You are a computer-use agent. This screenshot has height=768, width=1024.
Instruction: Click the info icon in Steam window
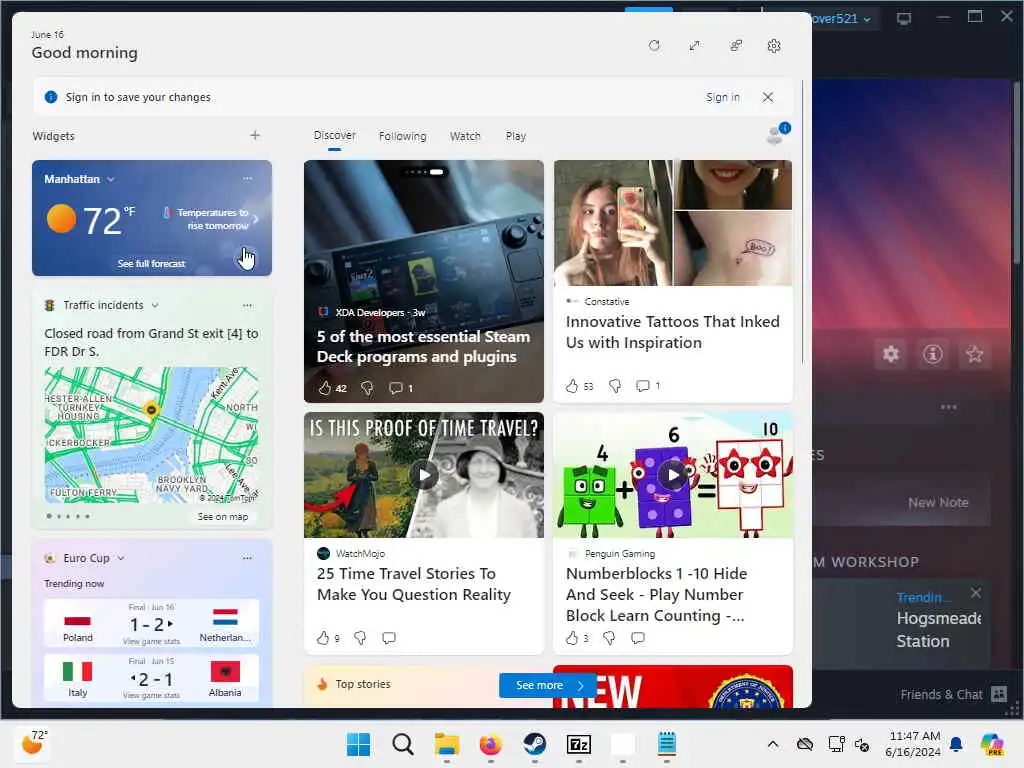point(932,354)
